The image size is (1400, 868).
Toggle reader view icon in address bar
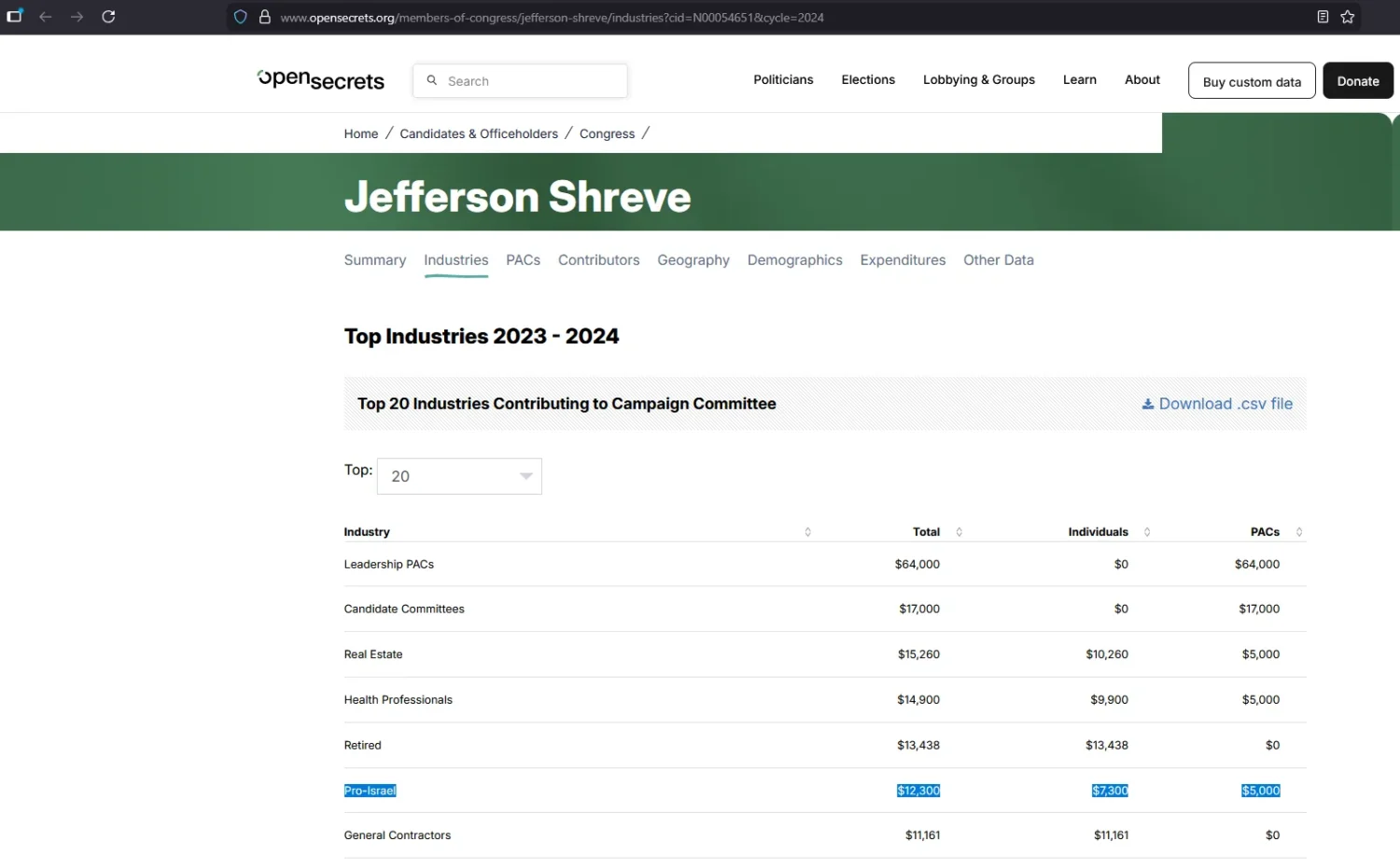pyautogui.click(x=1323, y=17)
